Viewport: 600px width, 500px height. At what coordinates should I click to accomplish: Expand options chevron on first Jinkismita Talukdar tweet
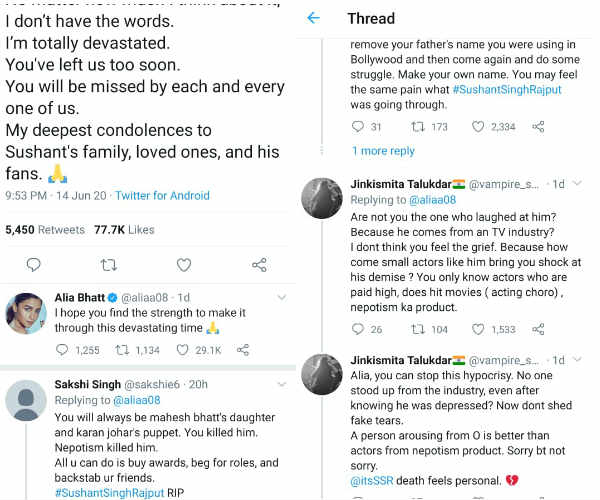click(x=577, y=184)
